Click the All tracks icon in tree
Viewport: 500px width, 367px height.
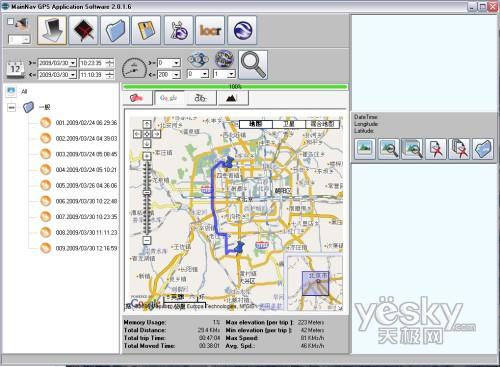pyautogui.click(x=11, y=91)
